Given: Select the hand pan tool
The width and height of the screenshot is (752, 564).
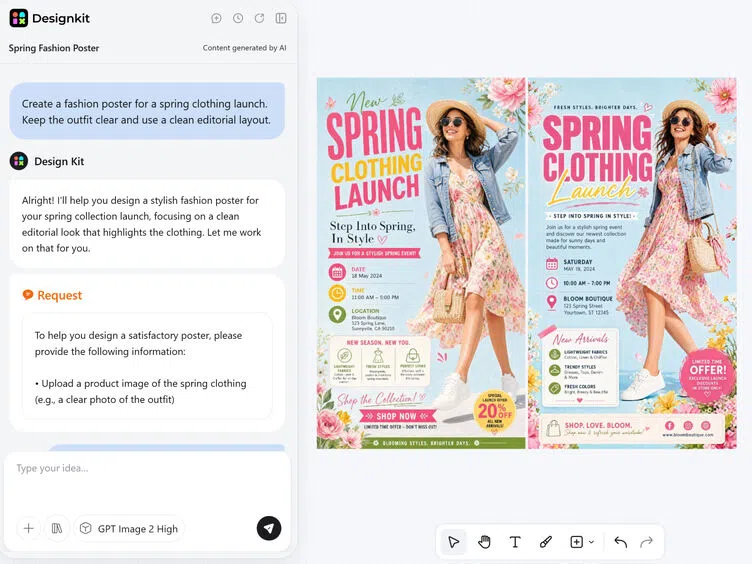Looking at the screenshot, I should click(x=484, y=542).
